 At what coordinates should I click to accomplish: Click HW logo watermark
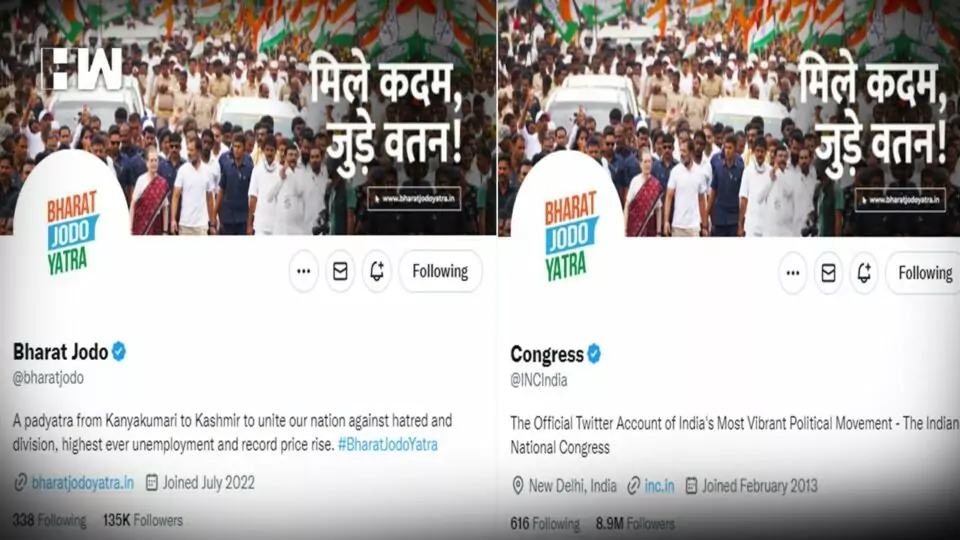(83, 69)
